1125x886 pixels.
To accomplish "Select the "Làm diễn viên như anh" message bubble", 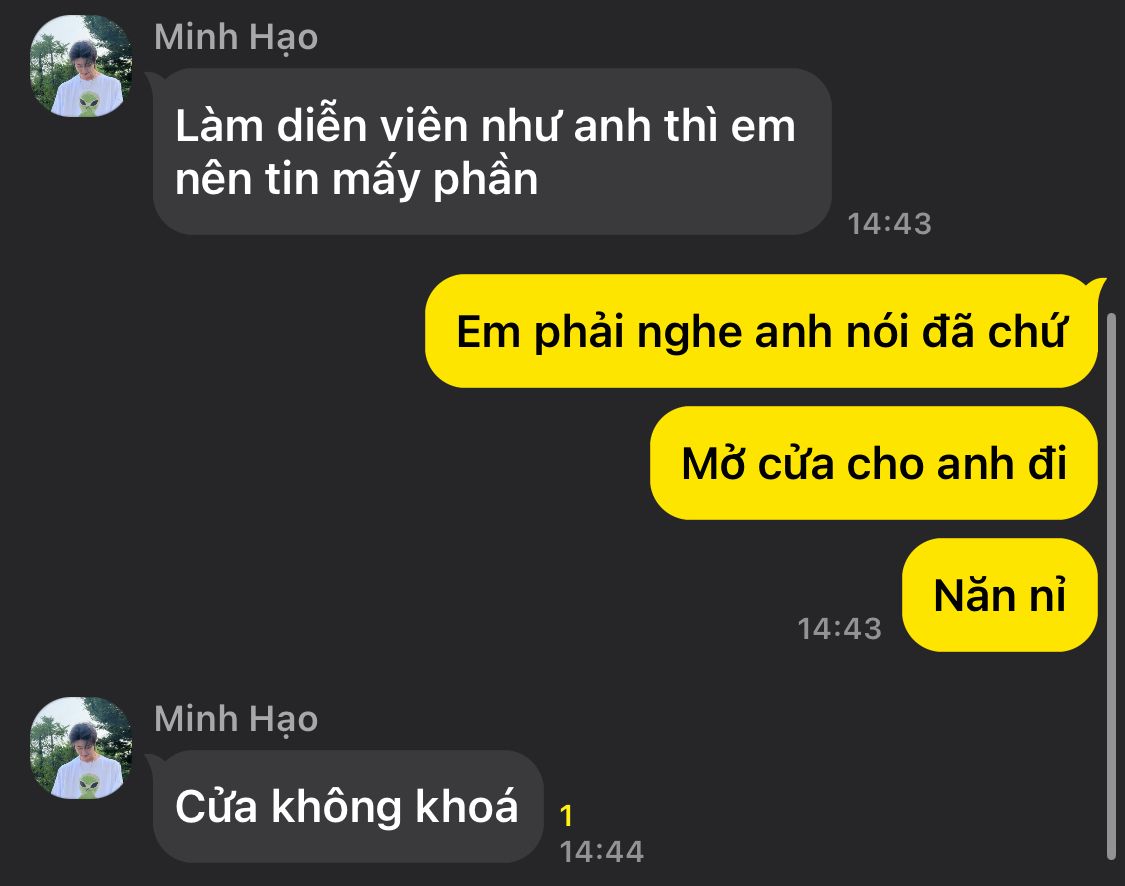I will click(492, 151).
